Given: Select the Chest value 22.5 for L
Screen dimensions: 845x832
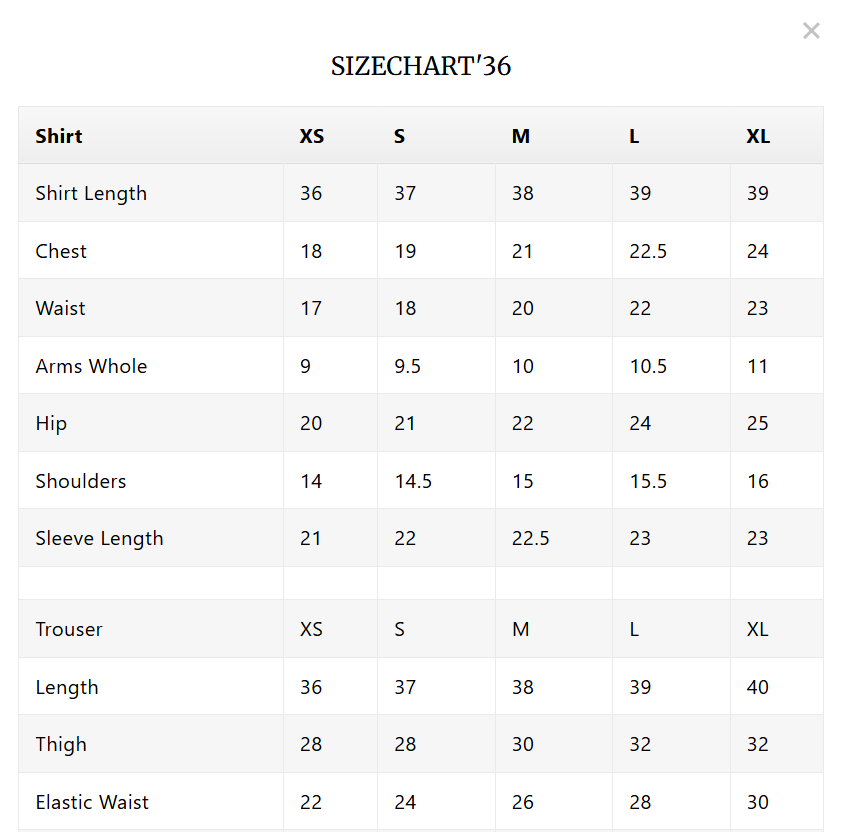Looking at the screenshot, I should coord(648,251).
